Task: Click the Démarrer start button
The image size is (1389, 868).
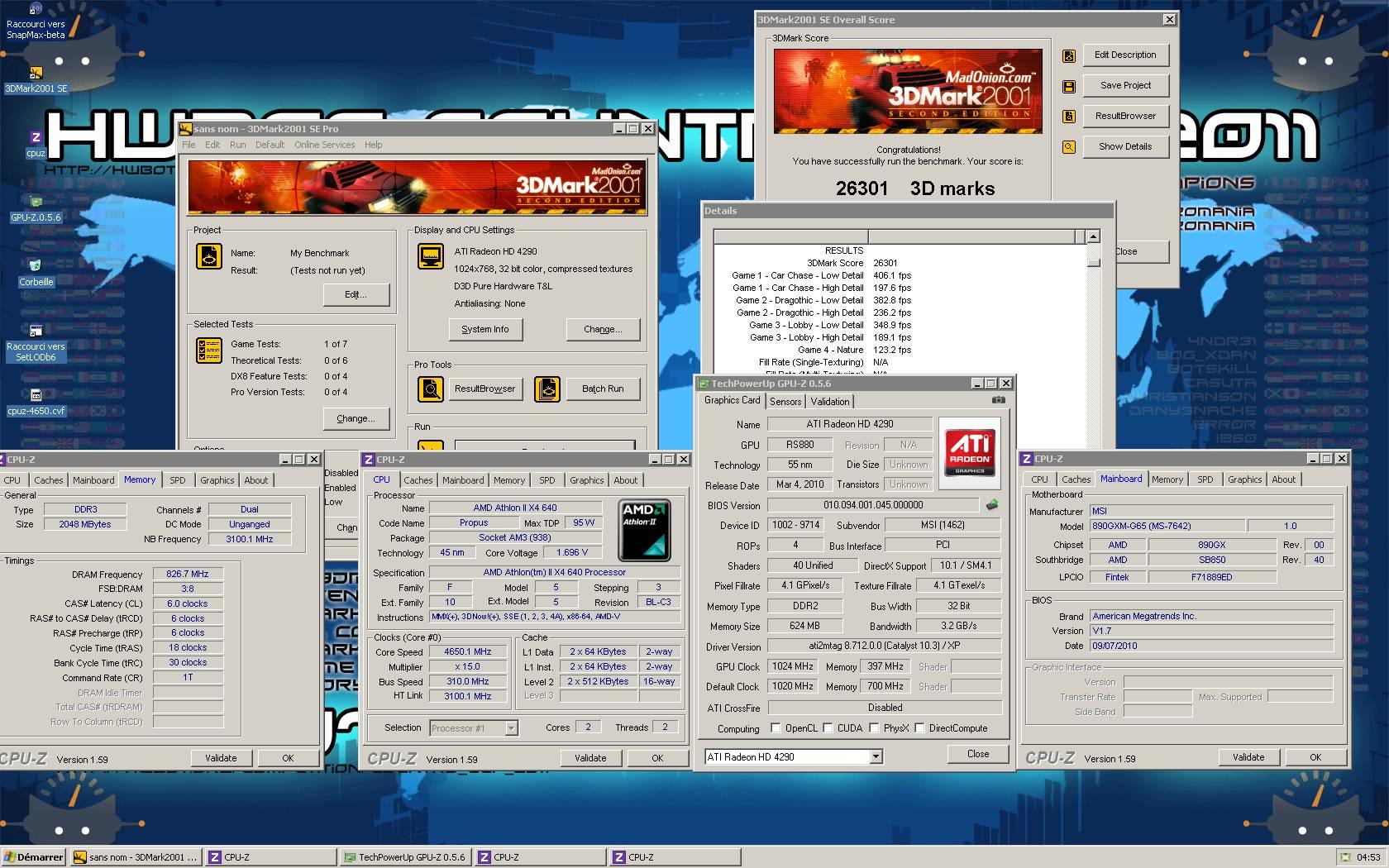Action: 34,857
